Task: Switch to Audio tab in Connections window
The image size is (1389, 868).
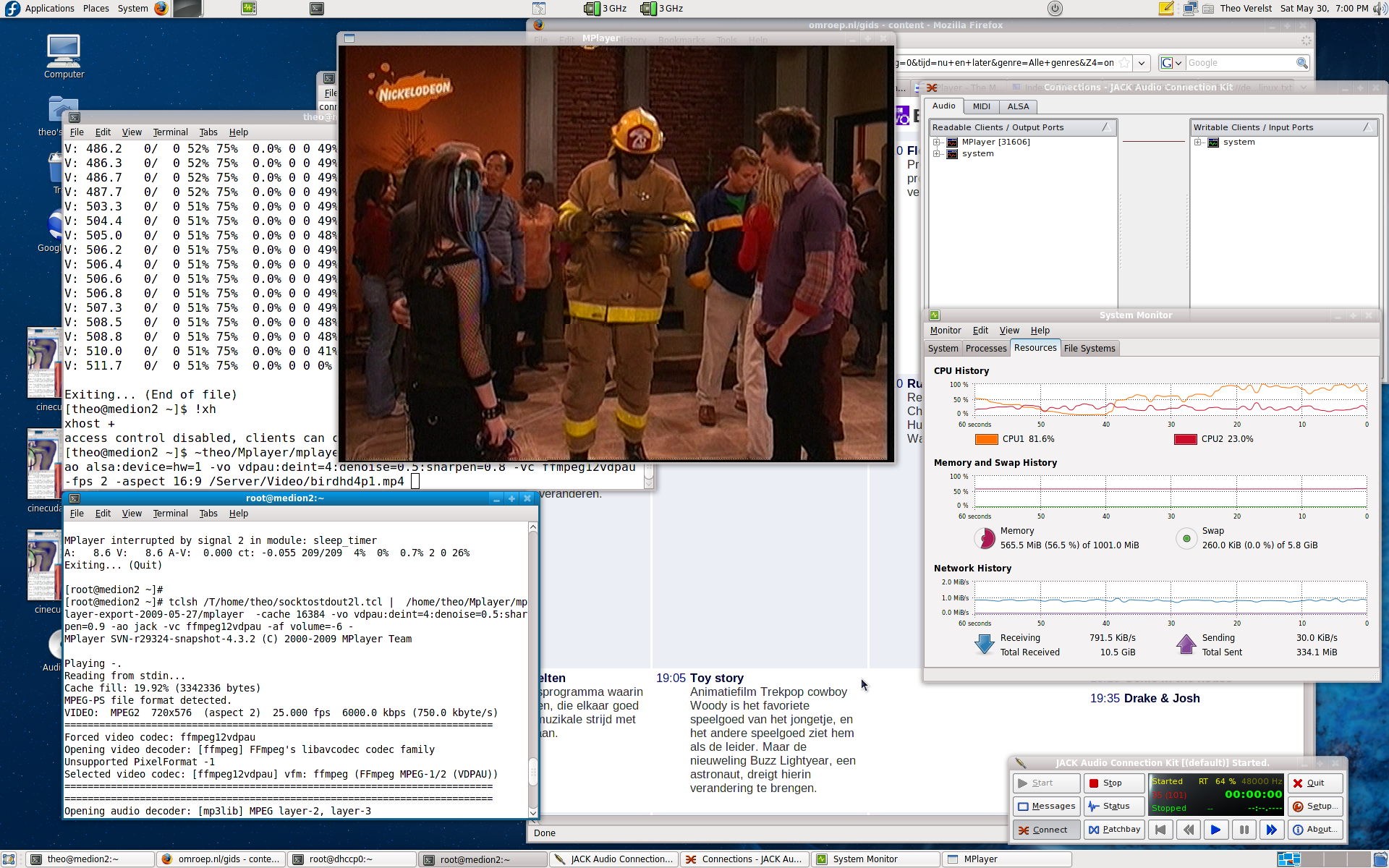Action: [943, 106]
